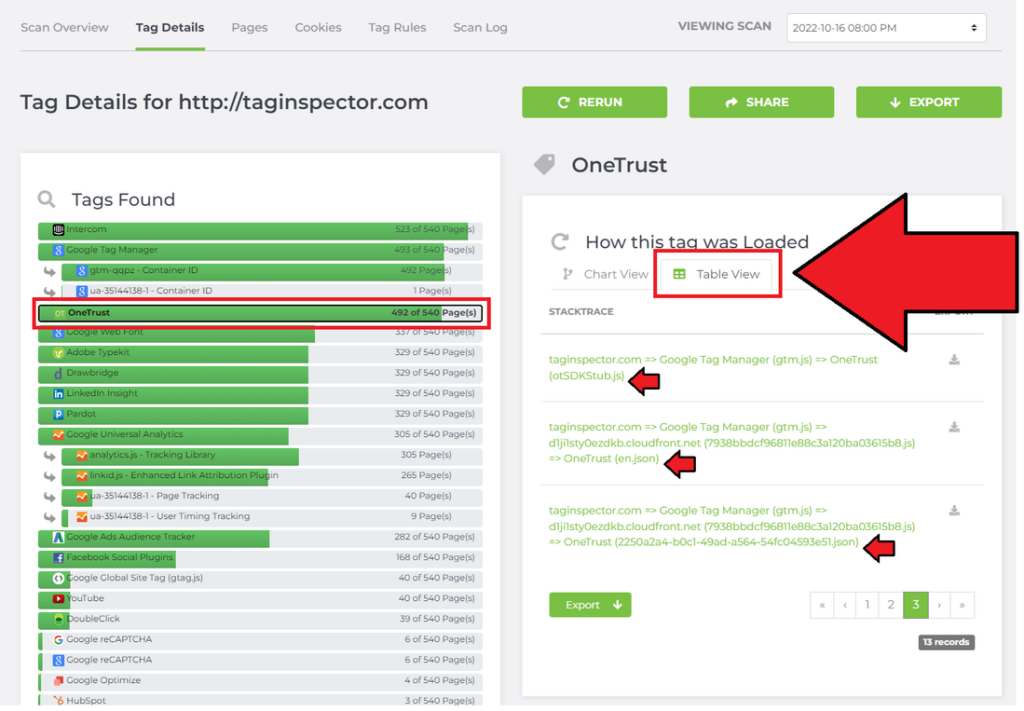Viewport: 1024px width, 711px height.
Task: Select linkid.js Enhanced Link Attribution row
Action: pos(272,476)
